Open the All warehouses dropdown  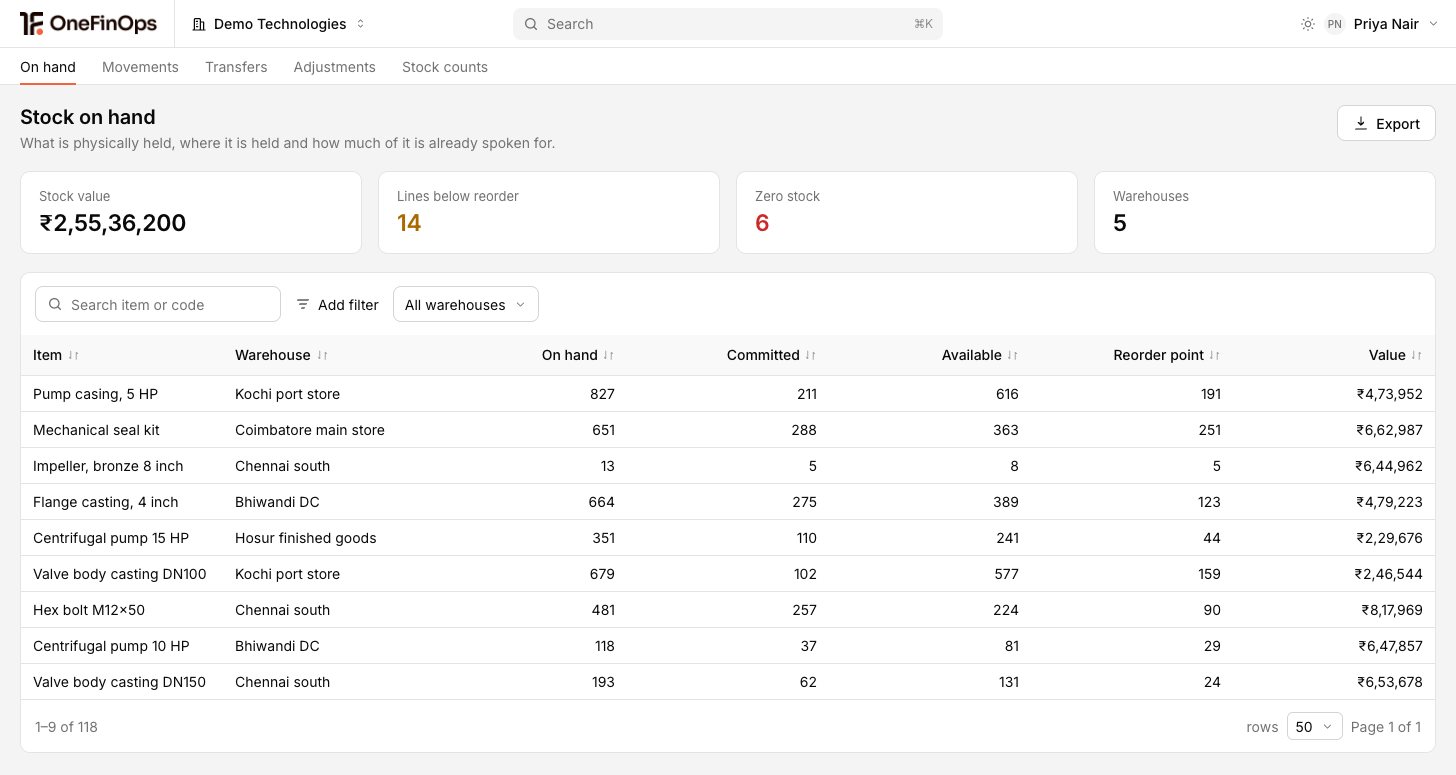(466, 304)
